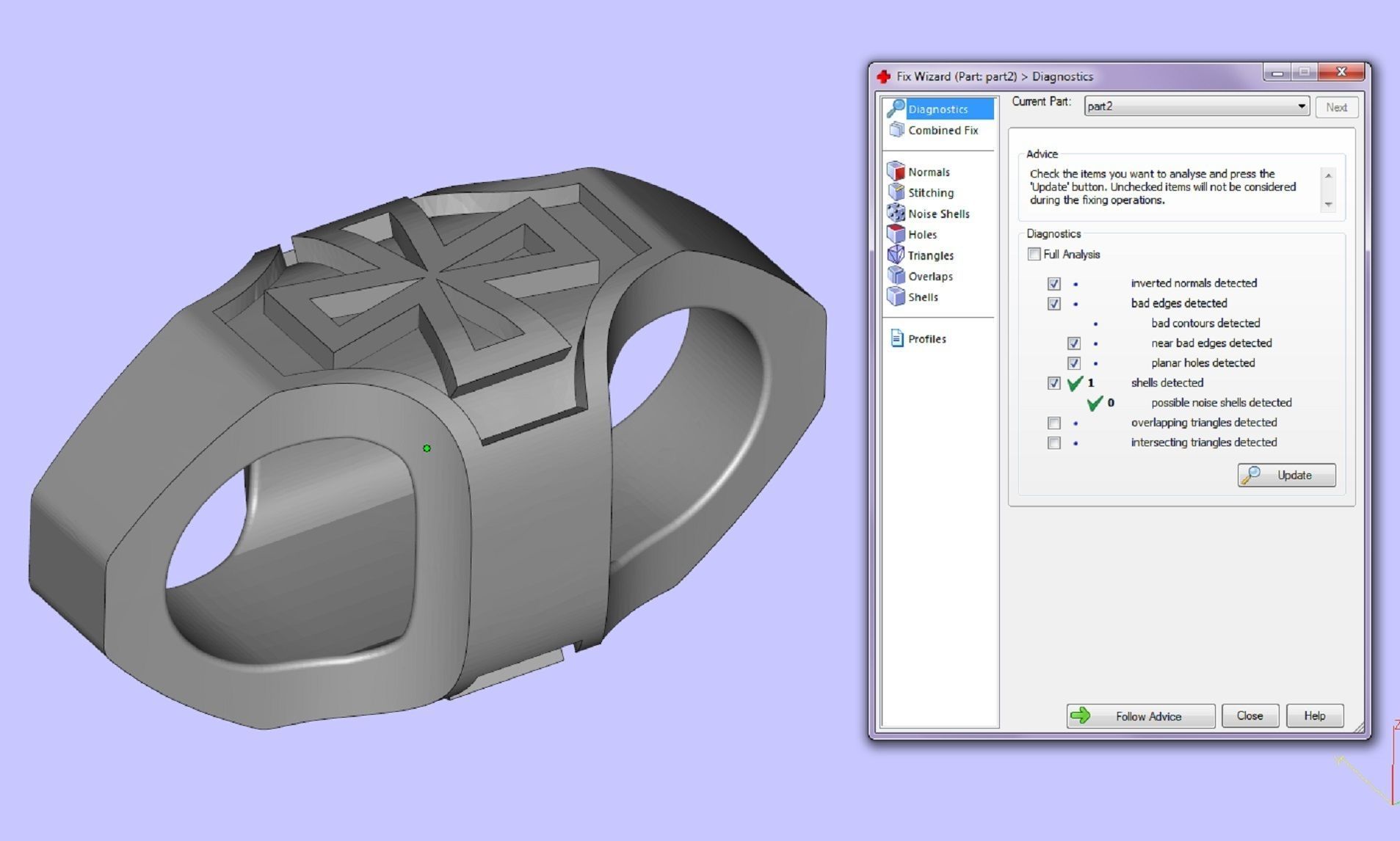
Task: Open the Current Part dropdown
Action: pos(1197,106)
